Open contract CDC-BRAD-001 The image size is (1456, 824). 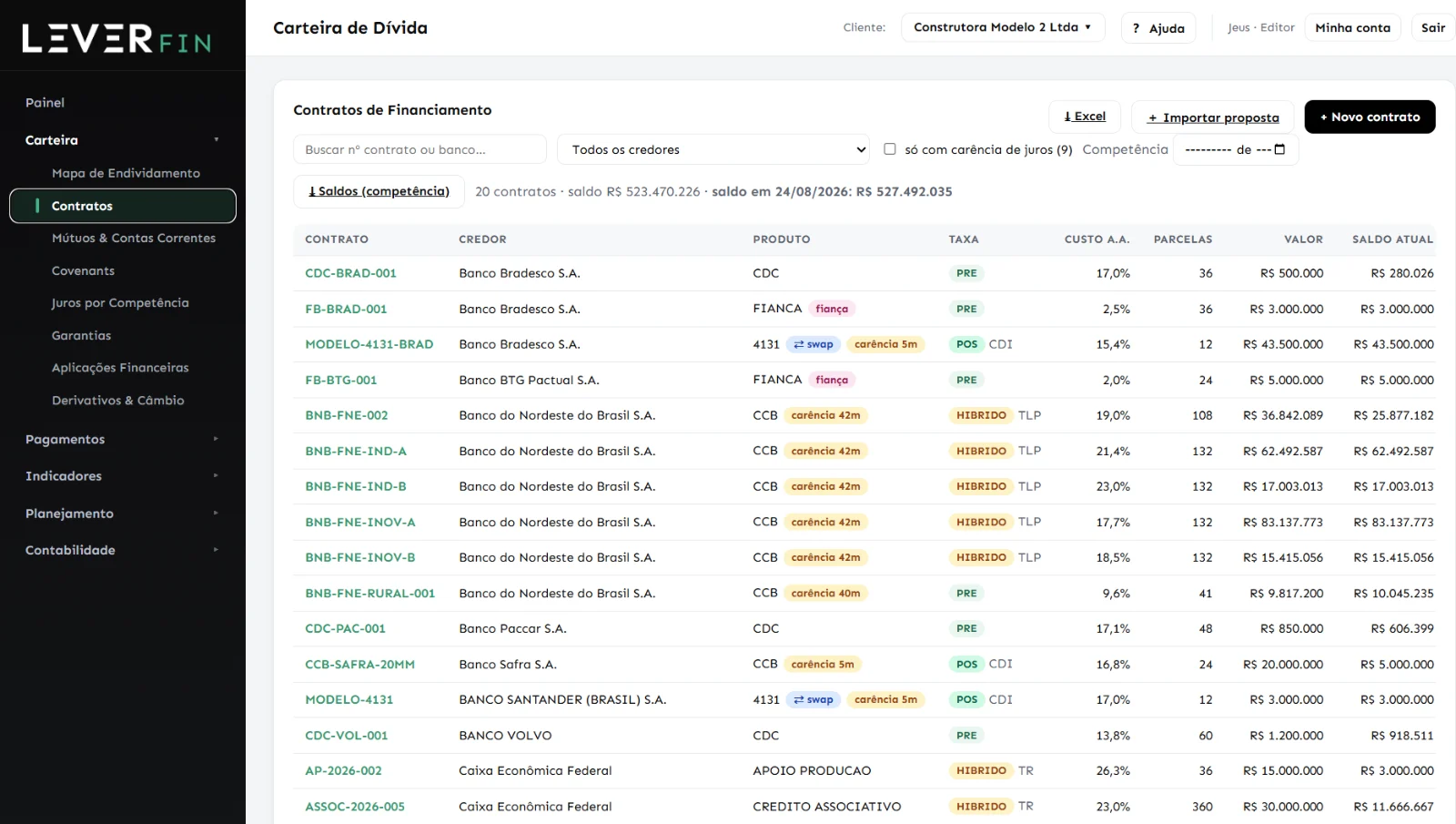pyautogui.click(x=350, y=273)
